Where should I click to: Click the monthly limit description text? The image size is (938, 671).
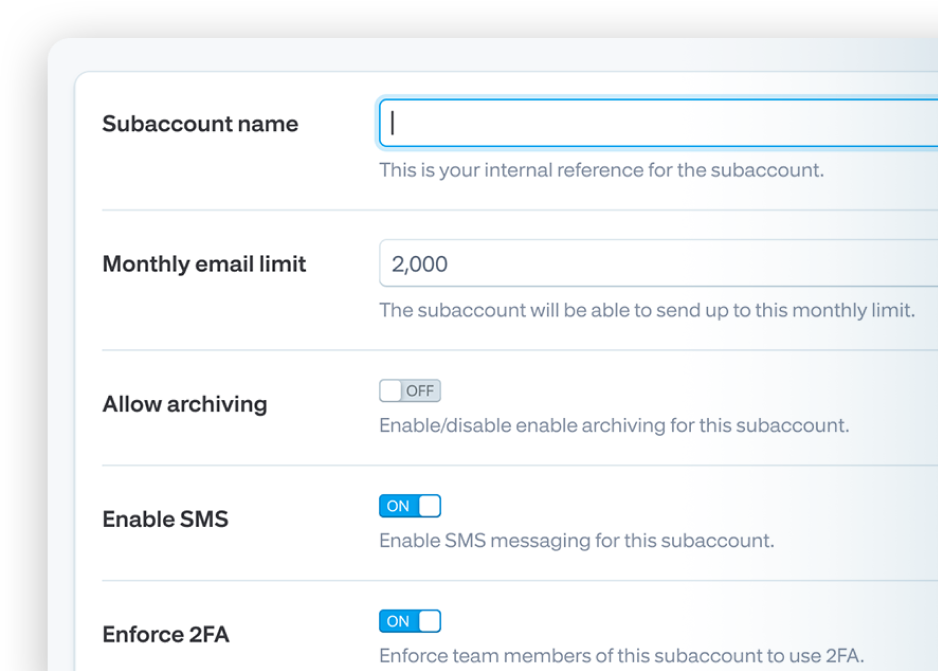pyautogui.click(x=646, y=310)
